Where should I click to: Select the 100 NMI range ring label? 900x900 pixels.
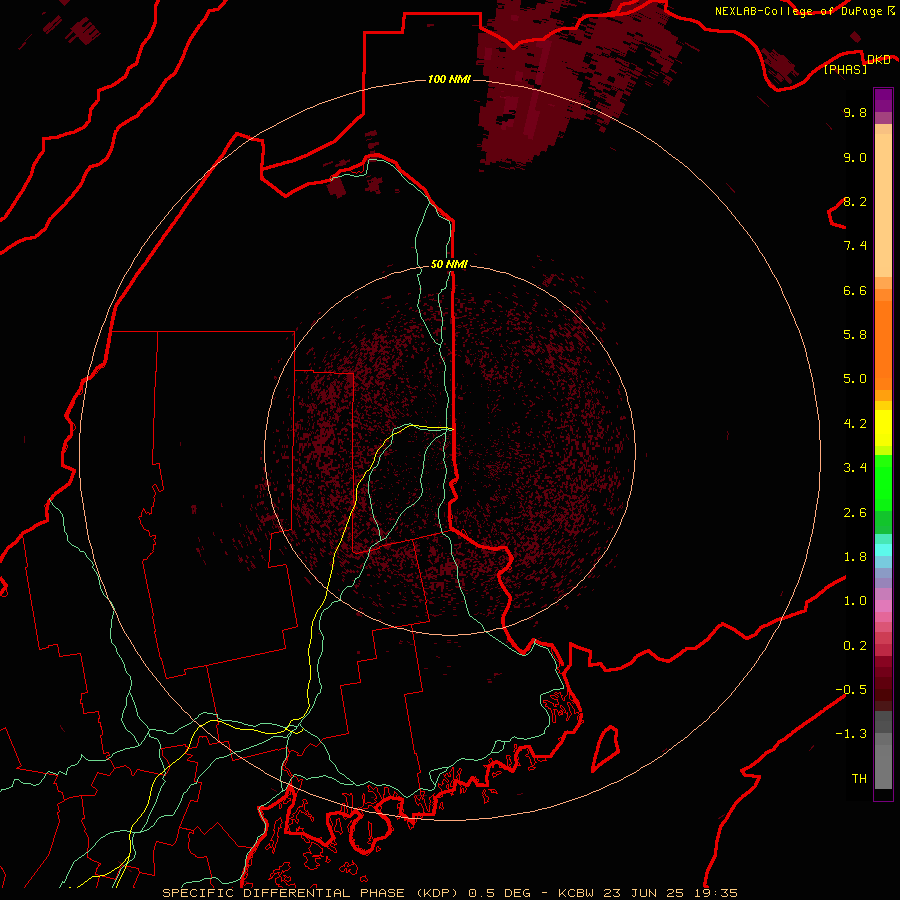(x=449, y=79)
